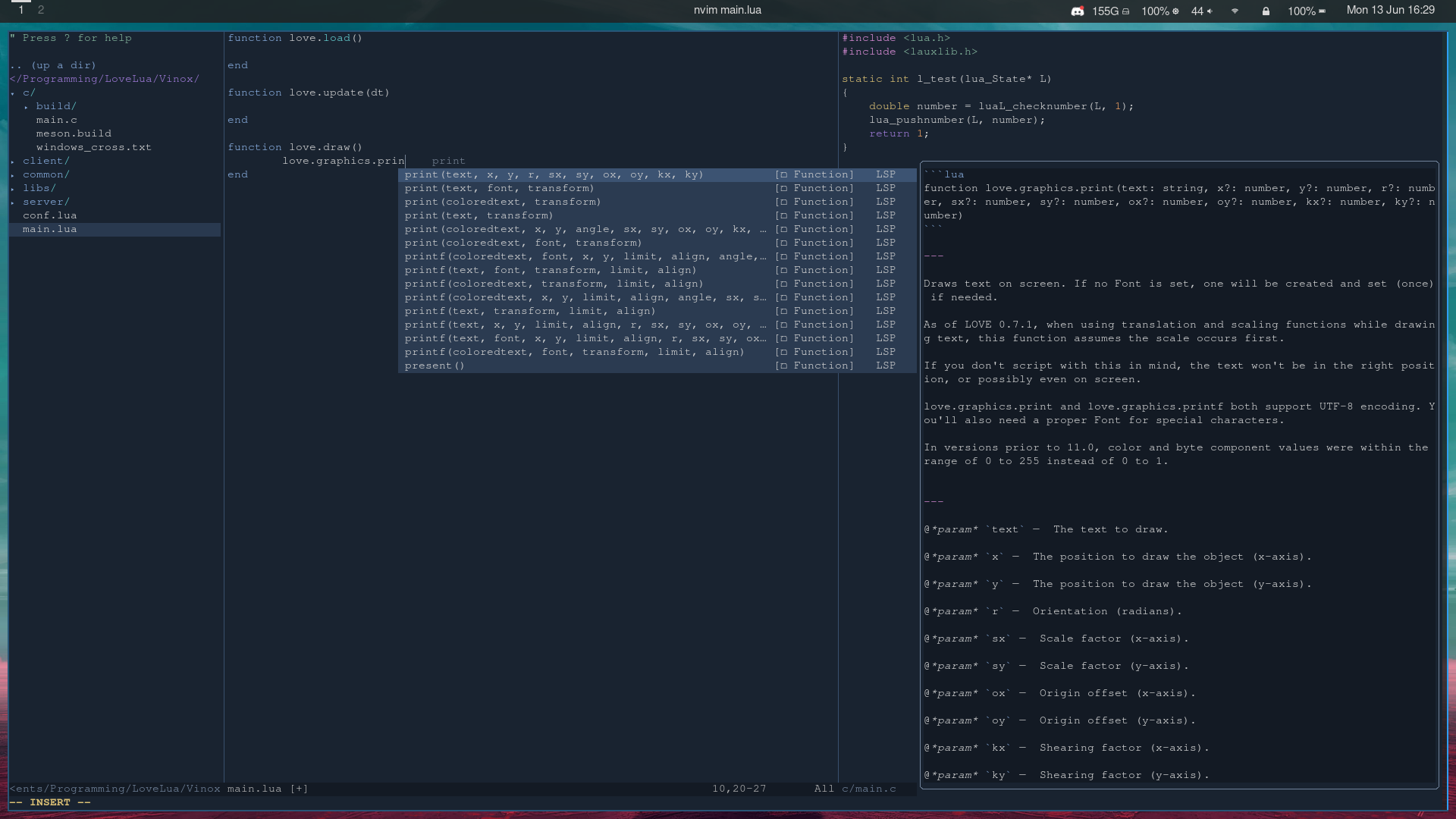
Task: Click the clock showing Mon 13 Jun
Action: (x=1392, y=10)
